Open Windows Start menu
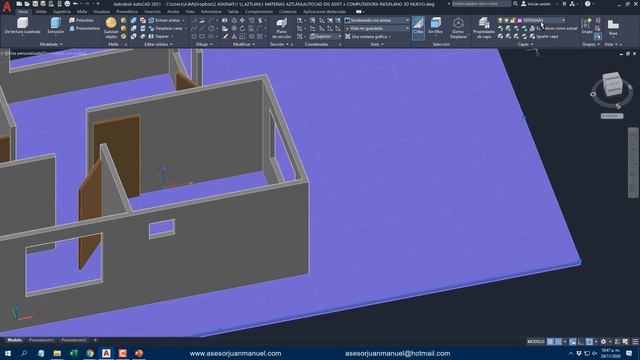Image resolution: width=640 pixels, height=360 pixels. point(8,353)
